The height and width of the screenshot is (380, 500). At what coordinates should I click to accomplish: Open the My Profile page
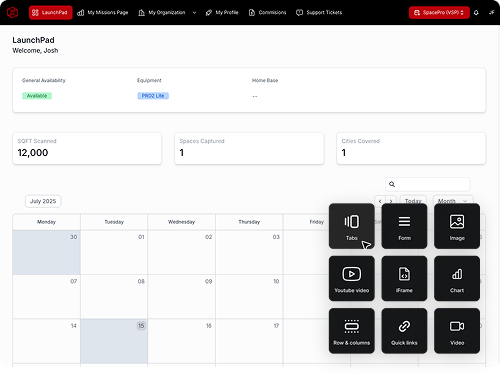point(222,13)
